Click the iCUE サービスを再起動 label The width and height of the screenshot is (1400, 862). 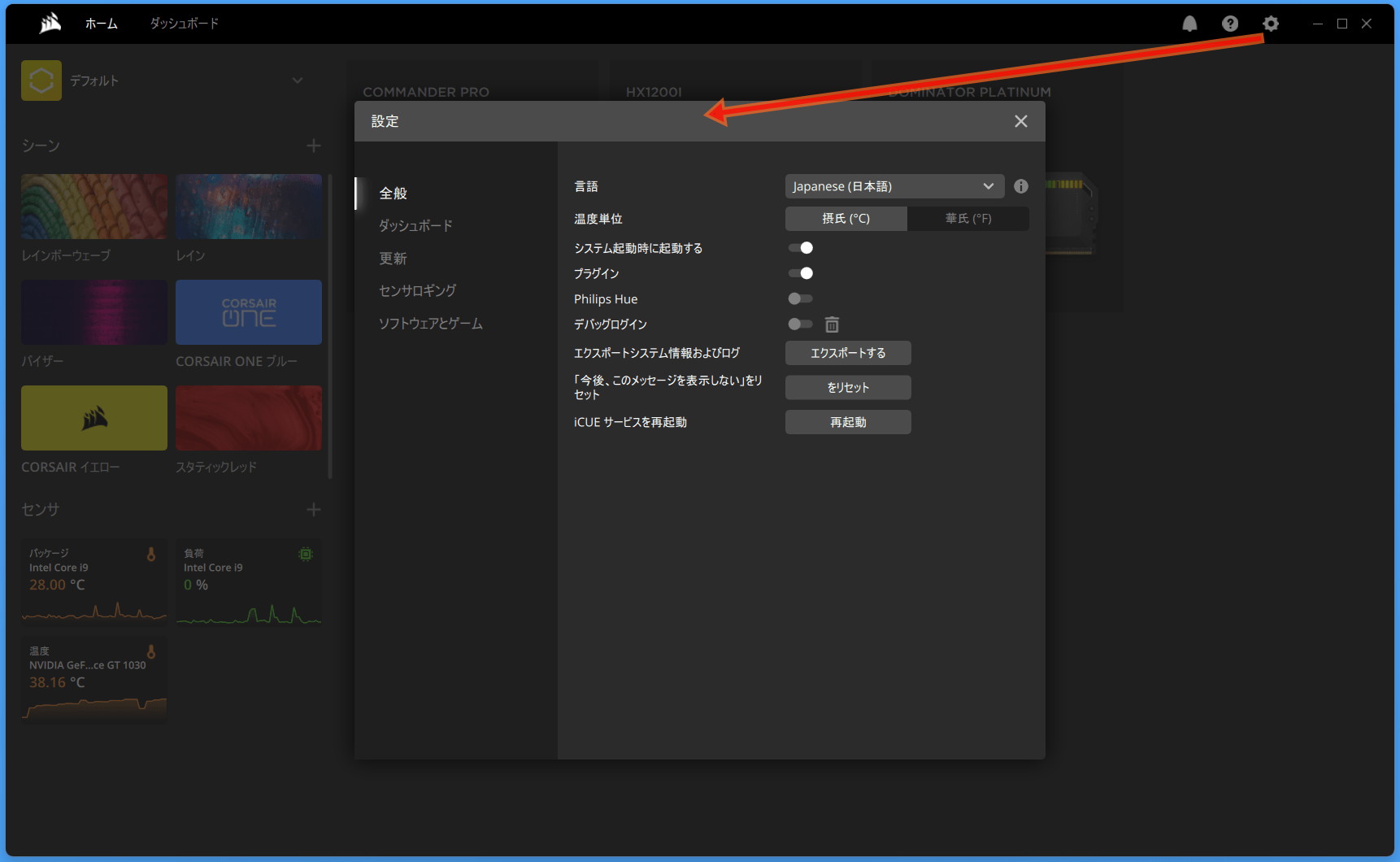[630, 422]
